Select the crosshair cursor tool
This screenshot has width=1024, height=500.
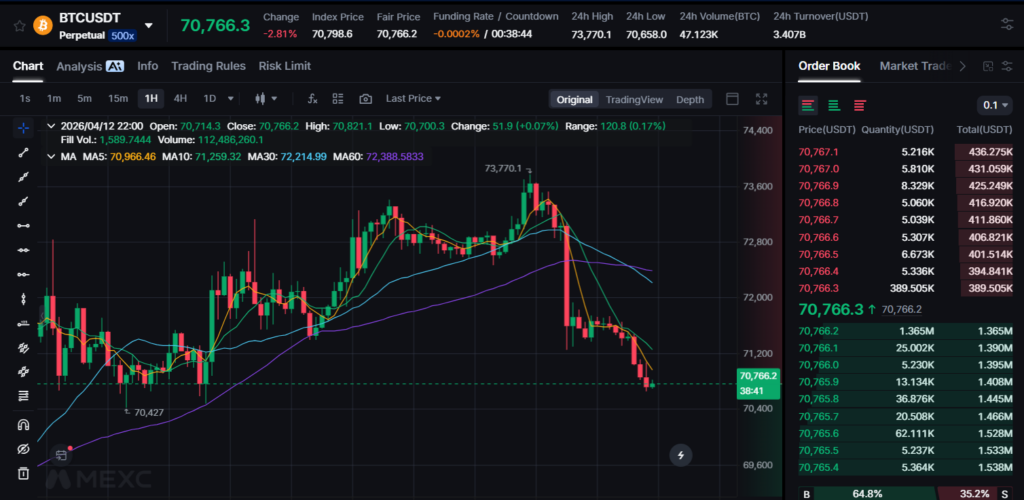click(x=23, y=128)
